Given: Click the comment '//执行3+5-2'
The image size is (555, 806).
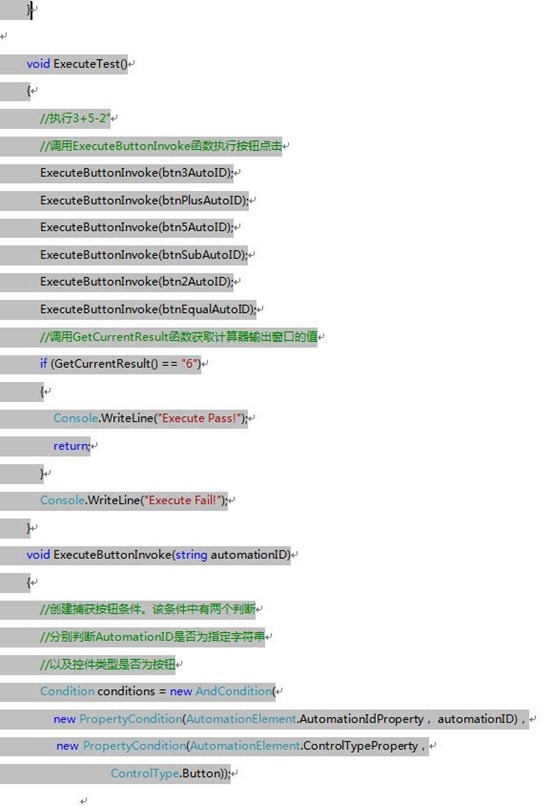Looking at the screenshot, I should 75,118.
